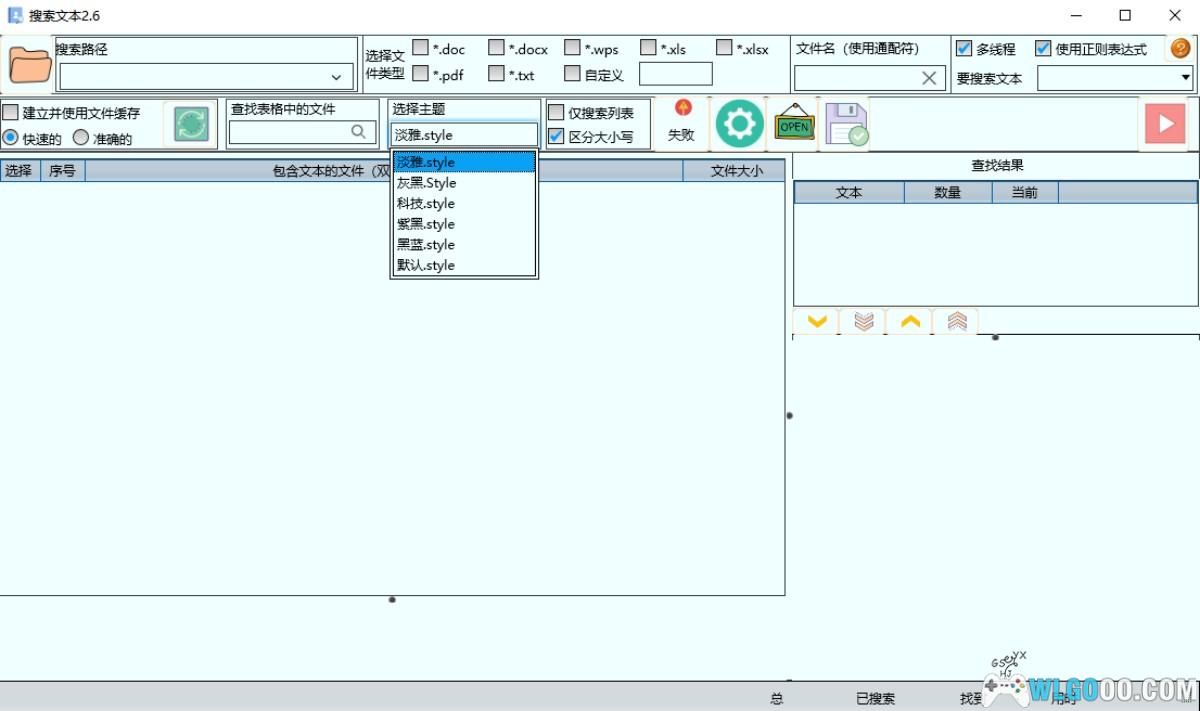Open settings with the teal gear icon
The image size is (1200, 711).
[x=739, y=124]
